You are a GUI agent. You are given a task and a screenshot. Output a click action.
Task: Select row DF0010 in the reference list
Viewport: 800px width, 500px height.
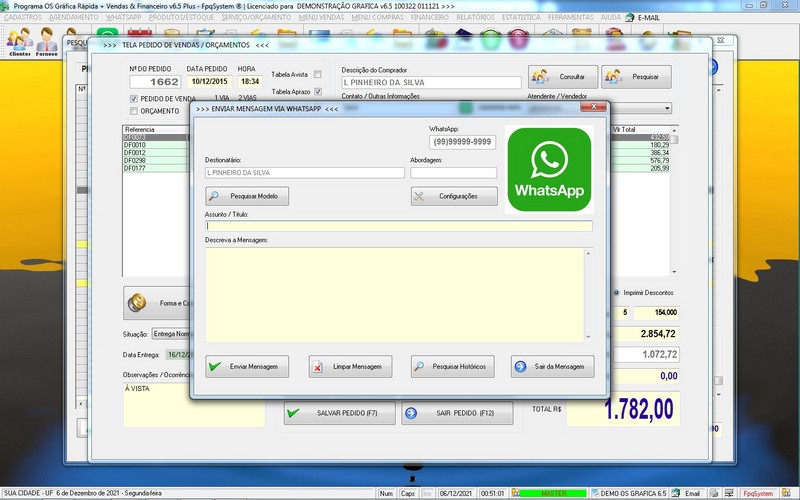click(x=156, y=145)
